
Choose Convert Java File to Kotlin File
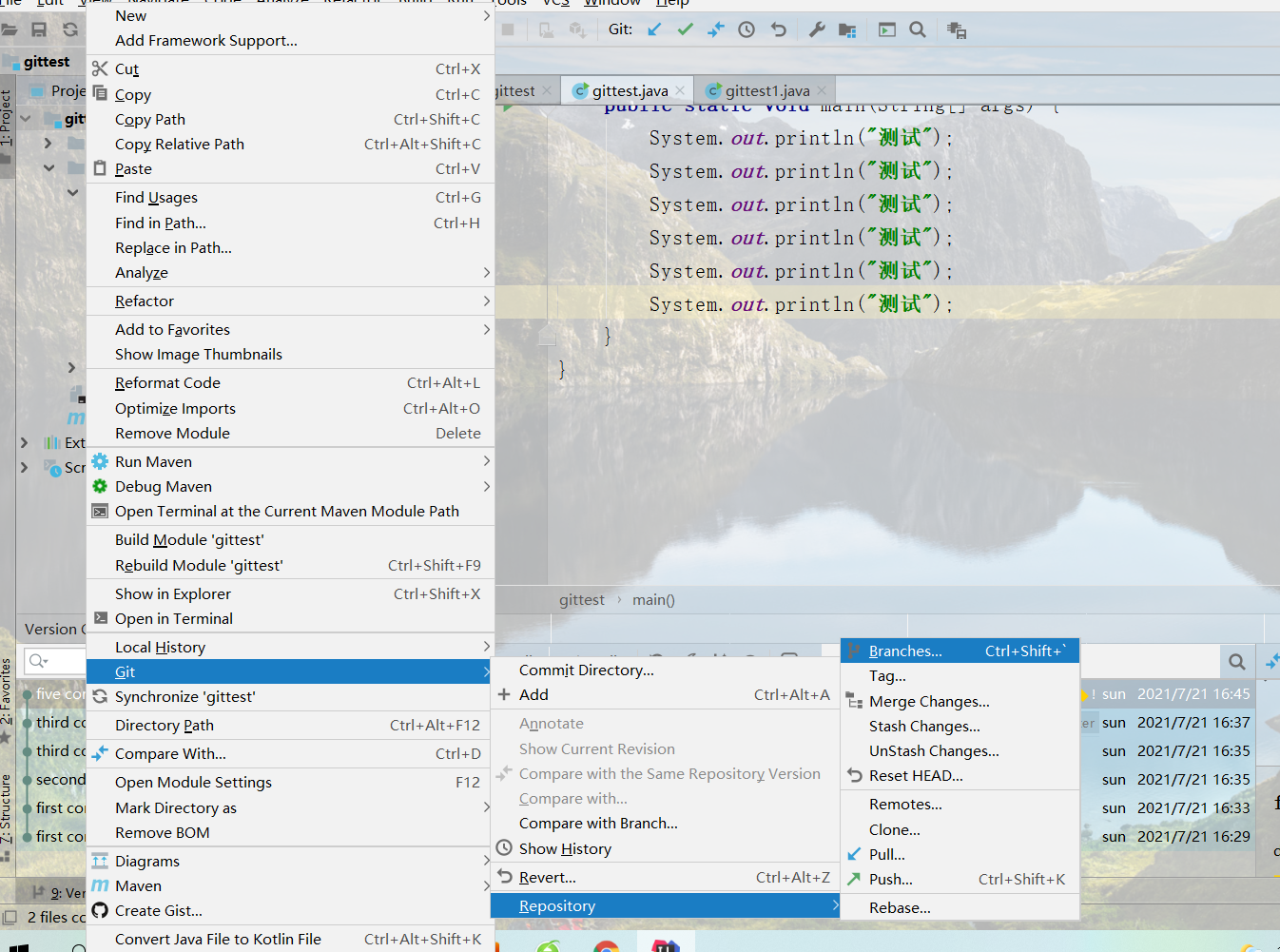point(290,939)
